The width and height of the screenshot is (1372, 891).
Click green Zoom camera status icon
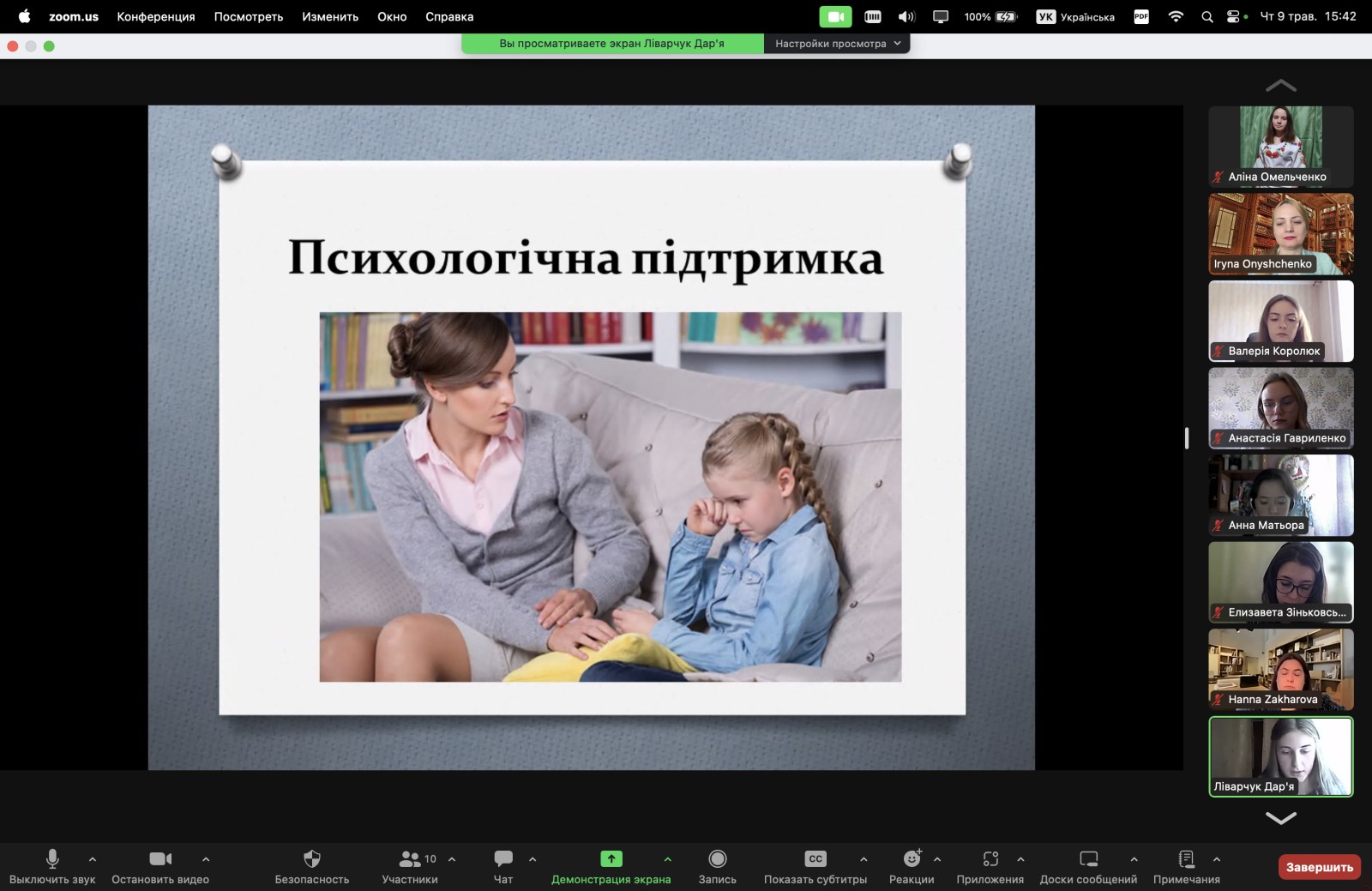[835, 16]
